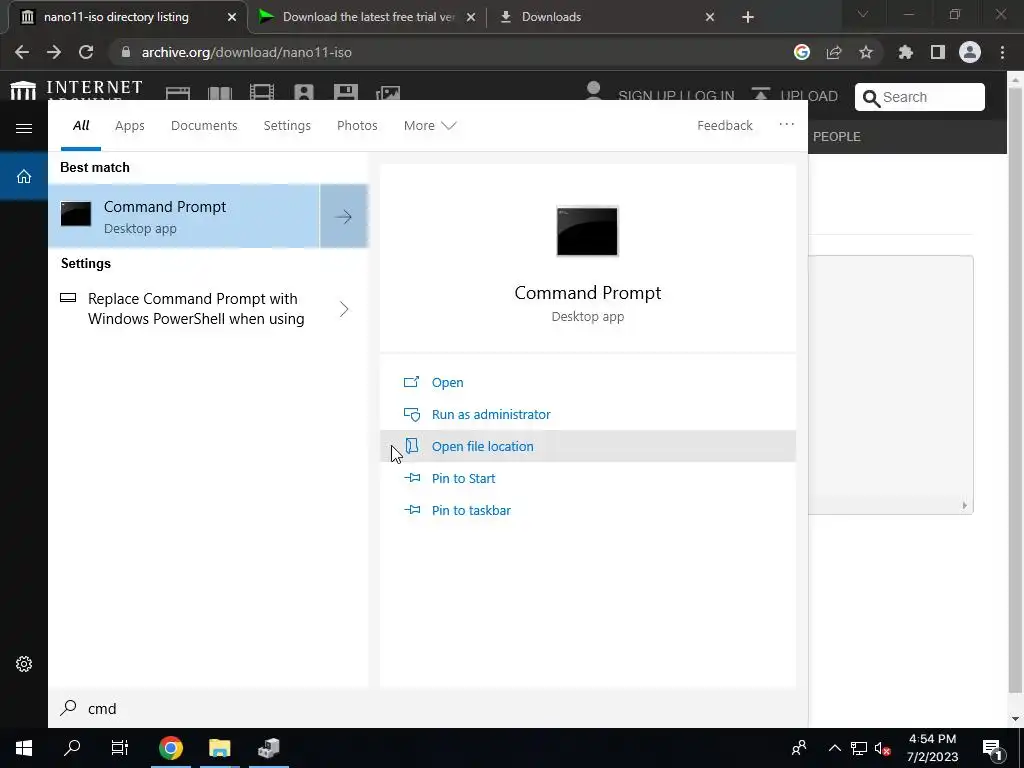Bookmark this page with star icon

(x=865, y=52)
